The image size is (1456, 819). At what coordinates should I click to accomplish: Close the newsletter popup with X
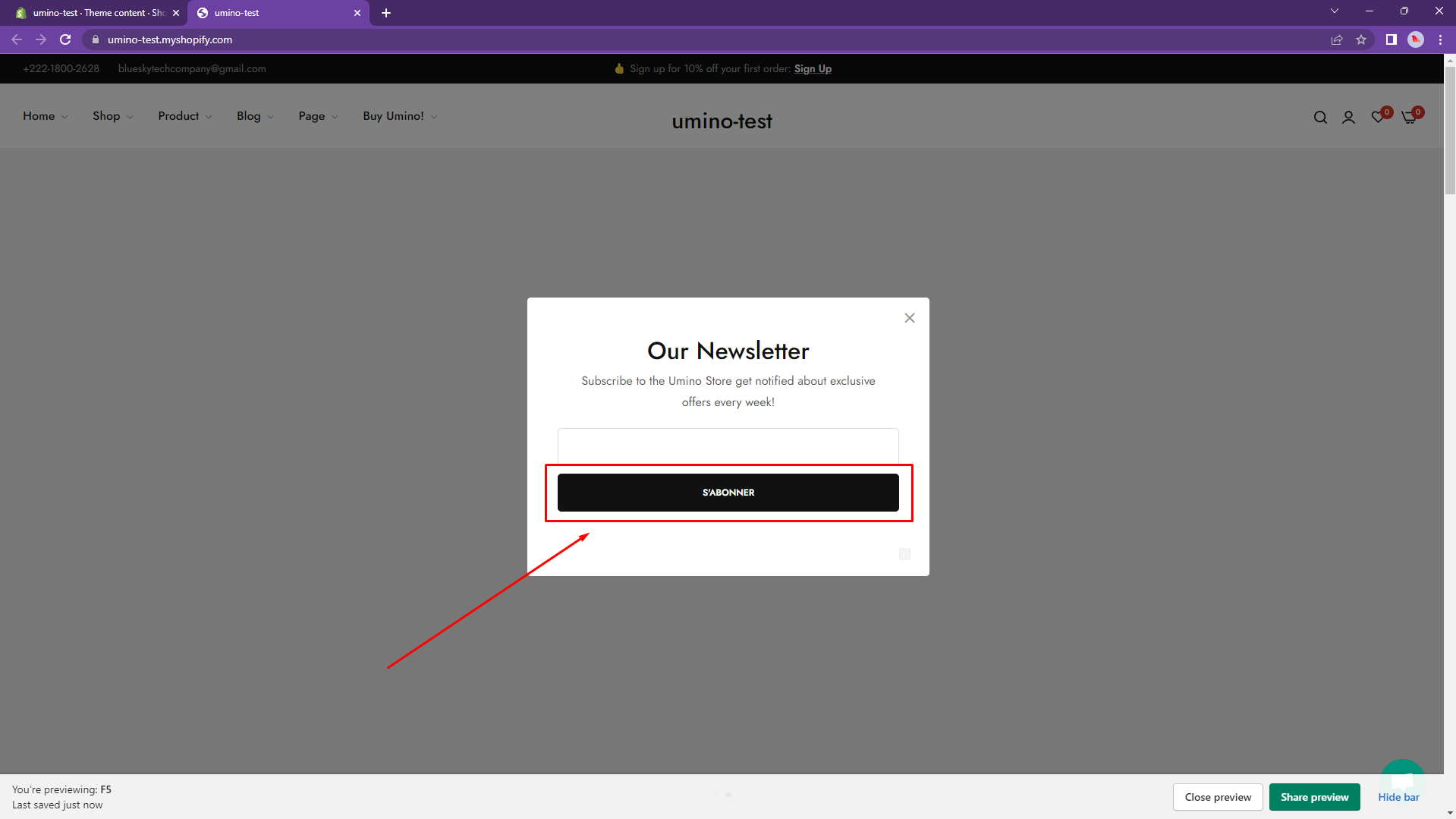click(909, 318)
